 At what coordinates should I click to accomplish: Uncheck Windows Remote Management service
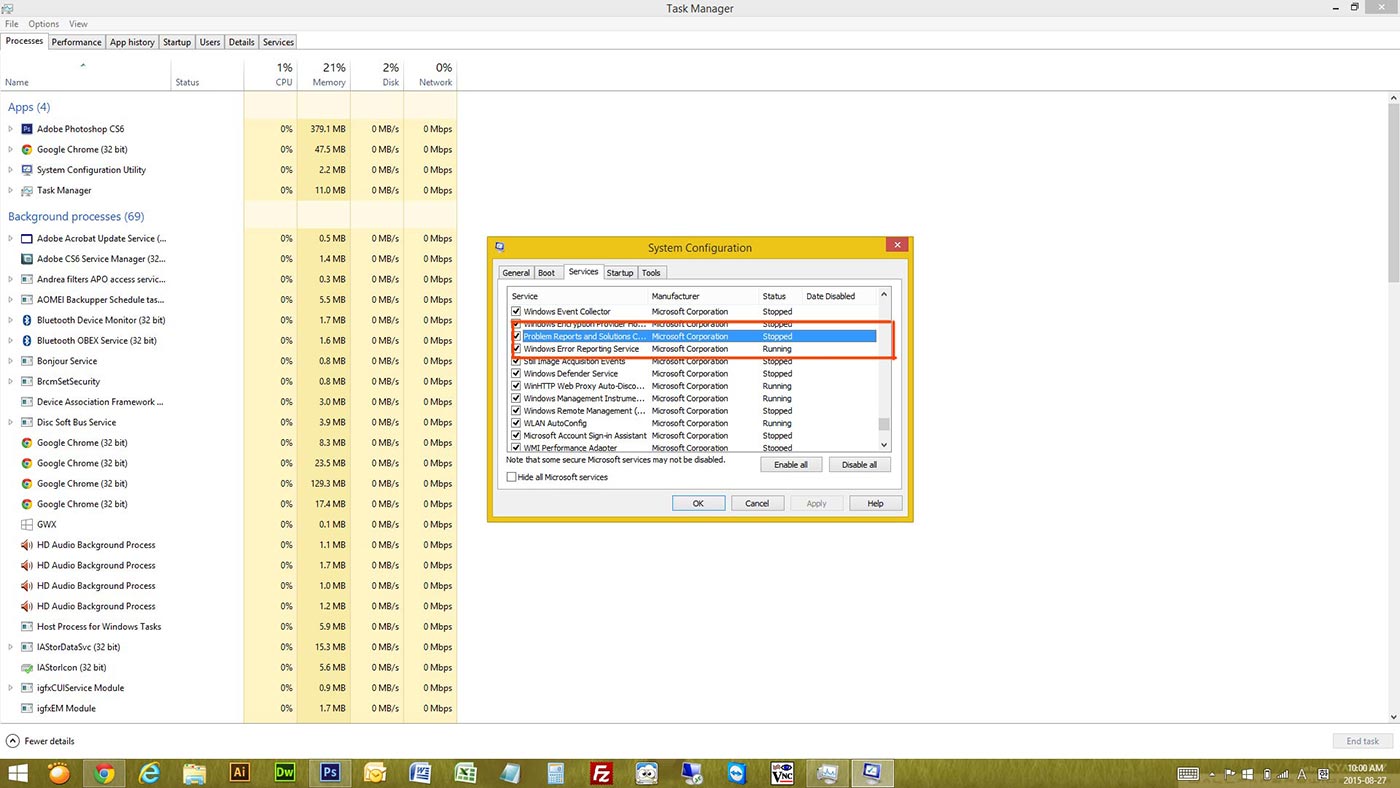click(x=517, y=411)
